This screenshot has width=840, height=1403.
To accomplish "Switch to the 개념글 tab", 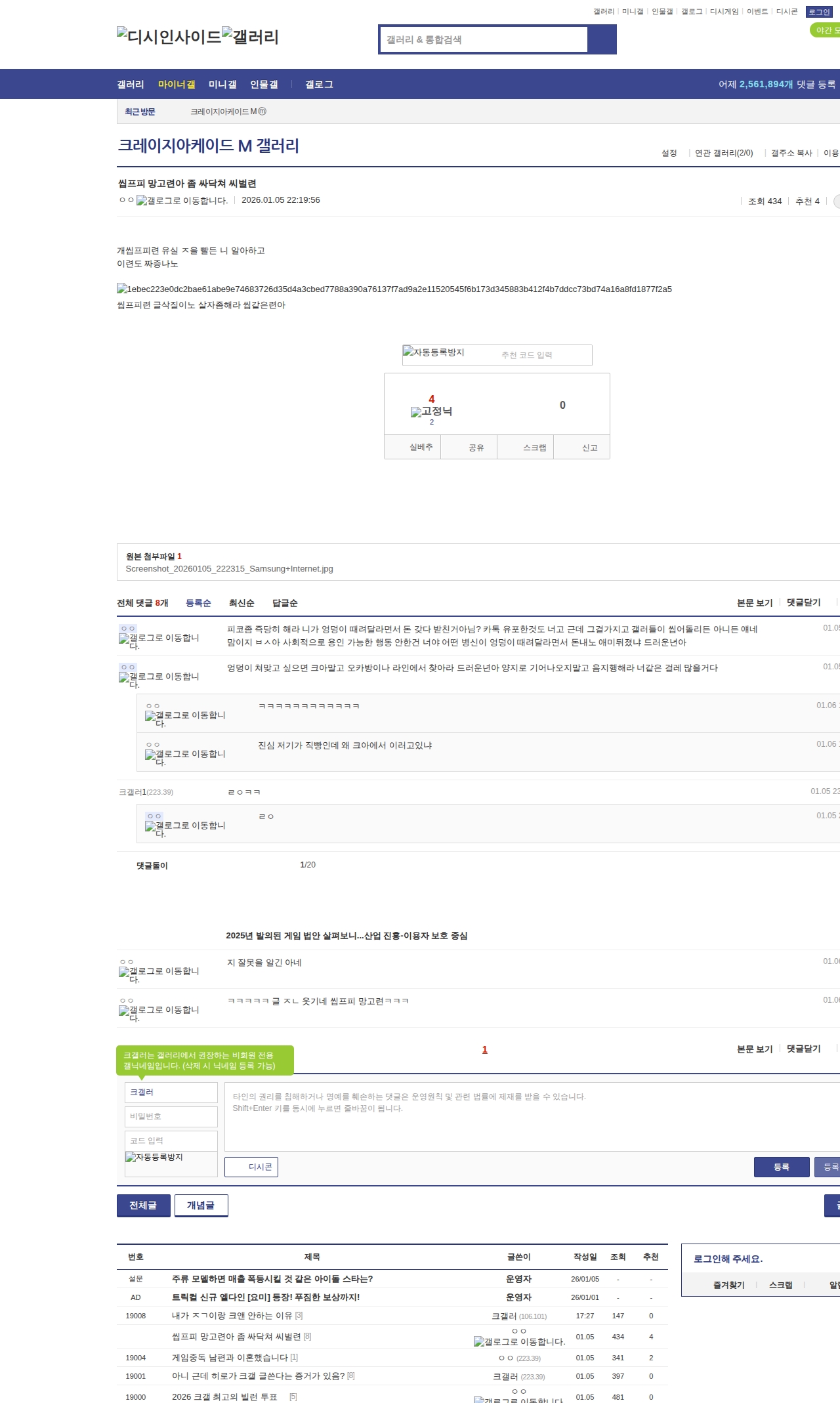I will coord(201,1205).
